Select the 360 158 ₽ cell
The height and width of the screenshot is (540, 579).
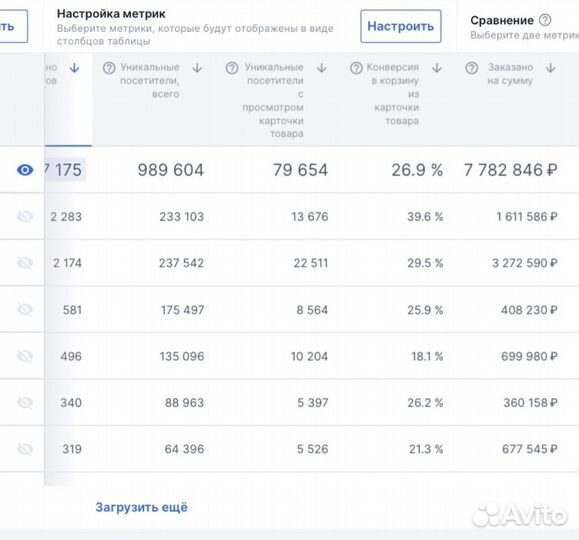click(531, 403)
